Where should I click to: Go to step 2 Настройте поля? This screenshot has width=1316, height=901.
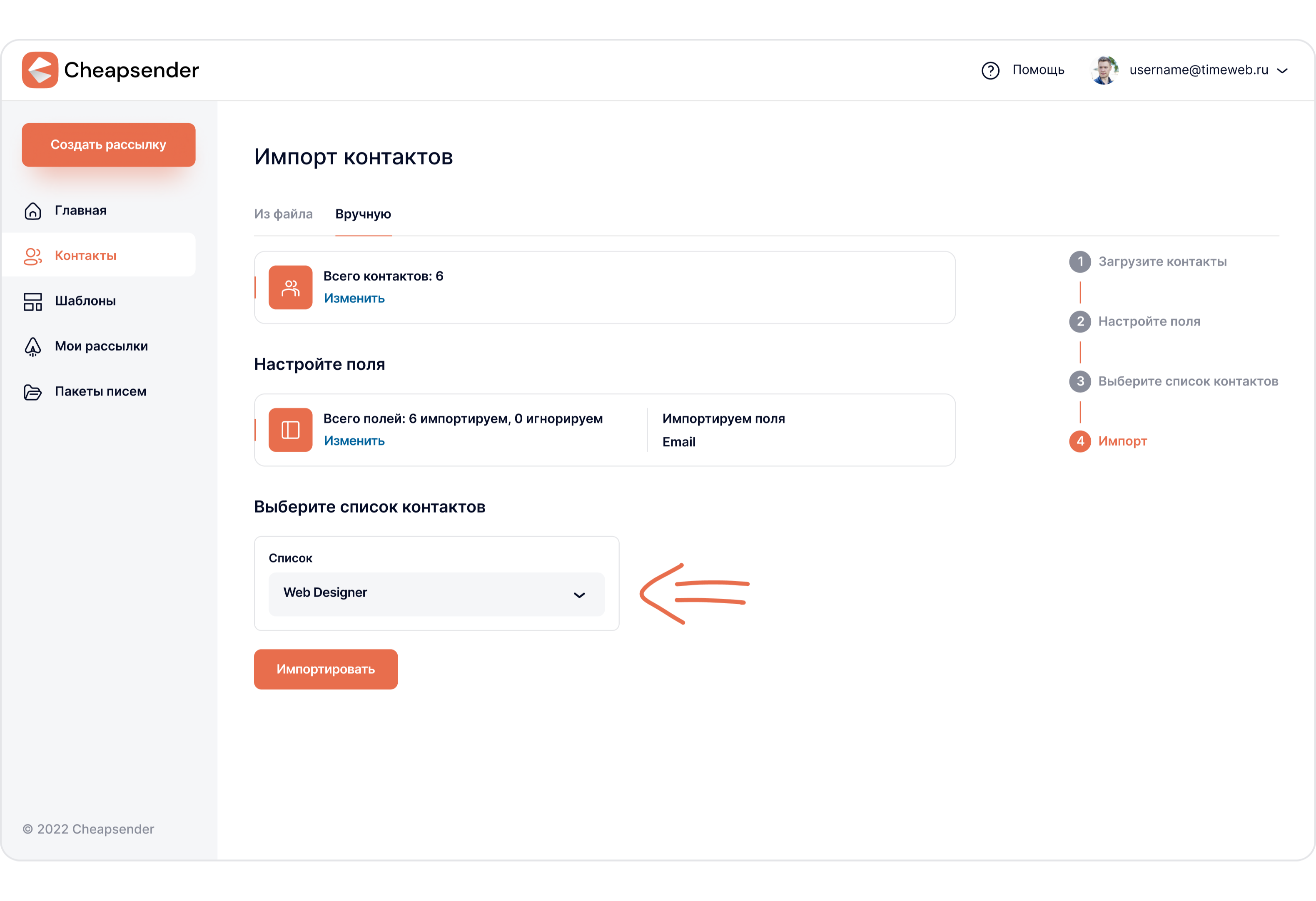click(1135, 322)
